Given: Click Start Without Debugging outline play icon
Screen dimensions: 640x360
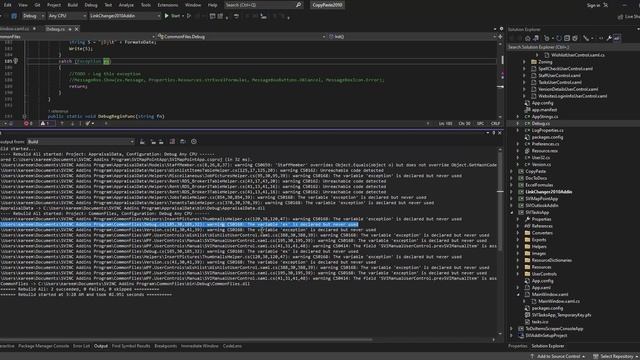Looking at the screenshot, I should [x=189, y=16].
